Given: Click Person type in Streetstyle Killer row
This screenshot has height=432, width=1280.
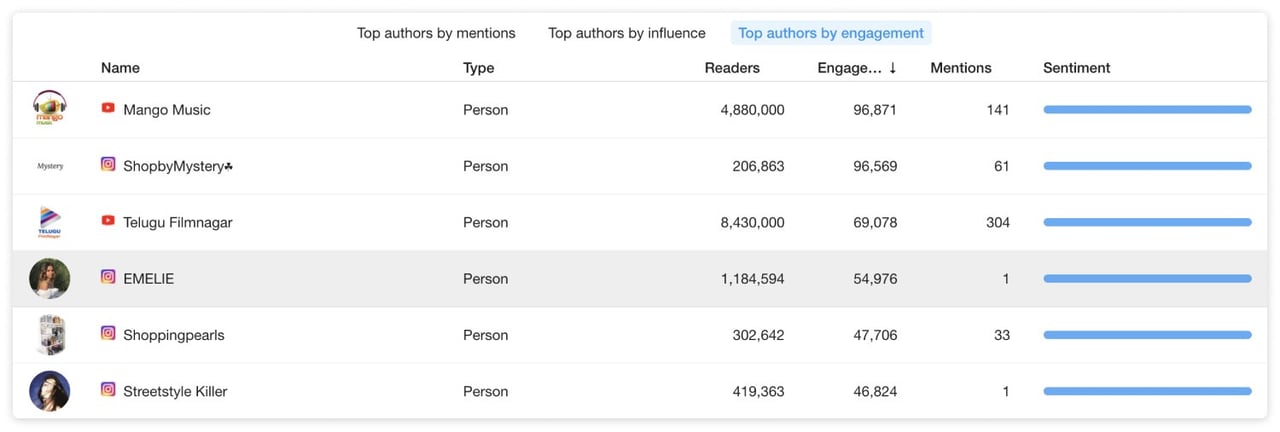Looking at the screenshot, I should click(x=486, y=391).
